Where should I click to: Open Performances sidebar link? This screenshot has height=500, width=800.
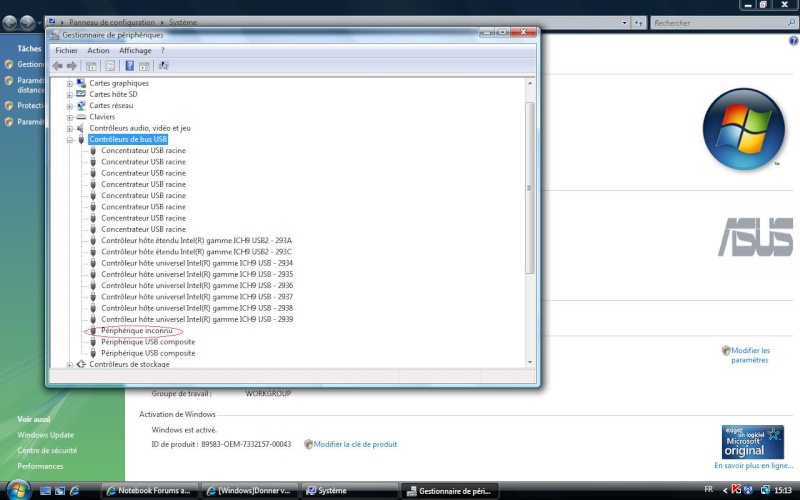[40, 466]
